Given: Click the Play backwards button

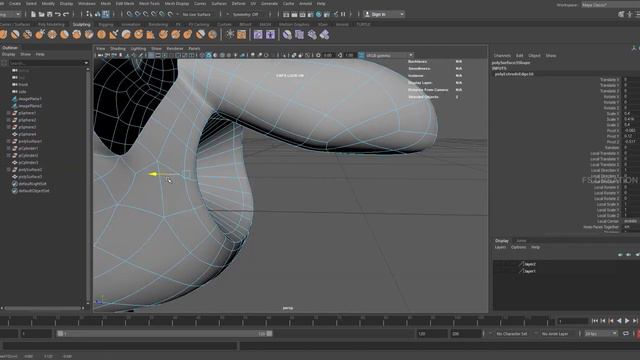Looking at the screenshot, I should (619, 321).
